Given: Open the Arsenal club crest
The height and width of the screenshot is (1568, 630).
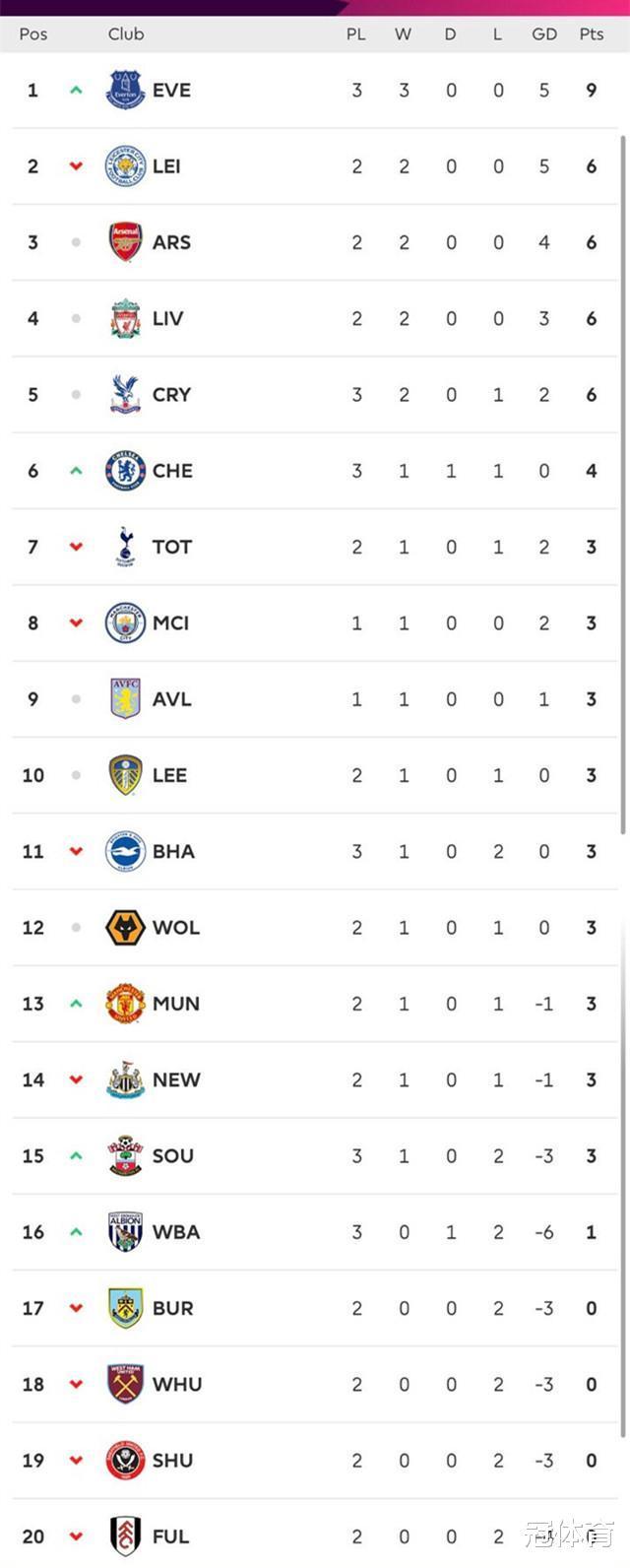Looking at the screenshot, I should [125, 242].
